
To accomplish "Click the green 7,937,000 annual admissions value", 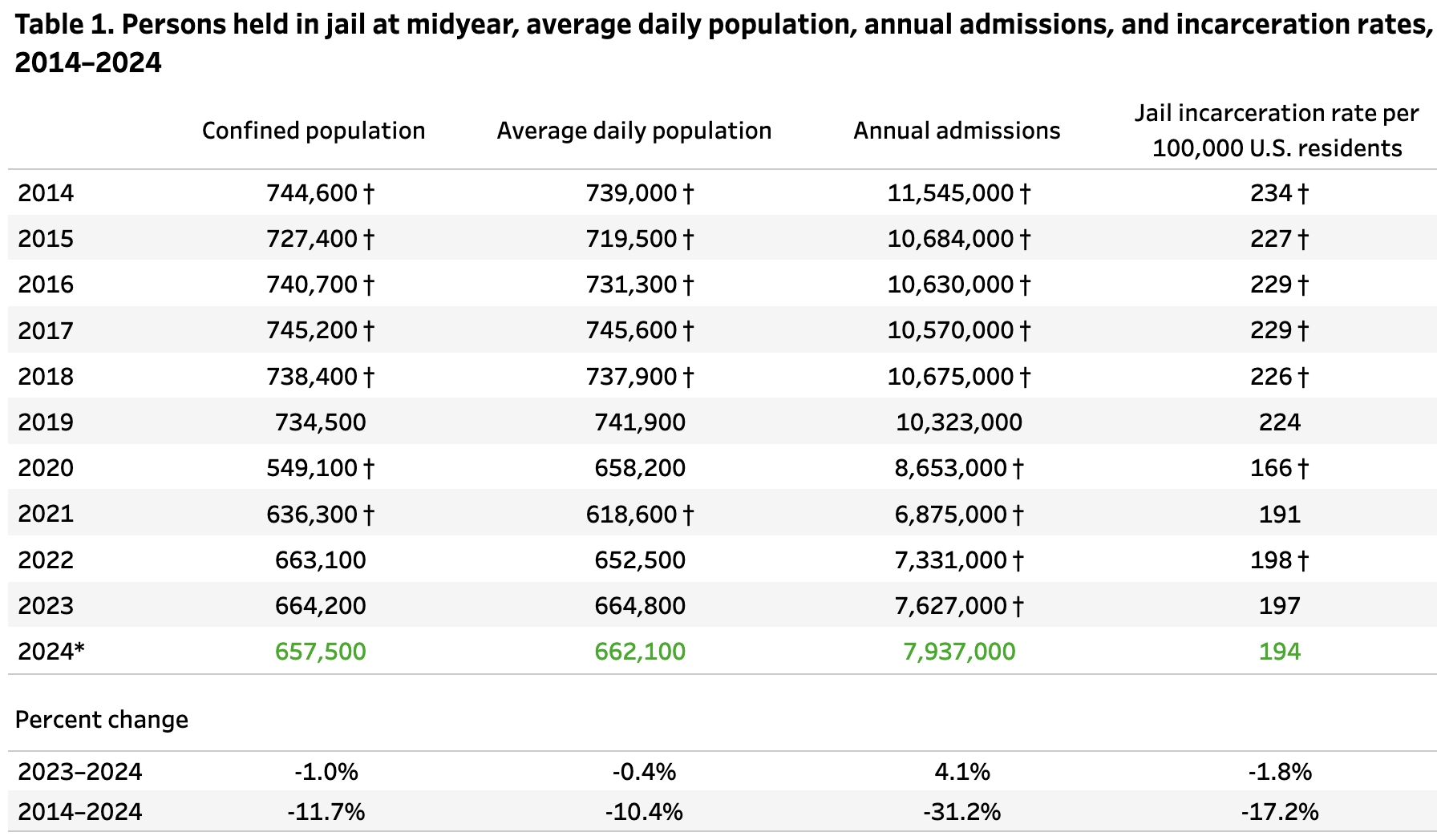I will click(959, 652).
